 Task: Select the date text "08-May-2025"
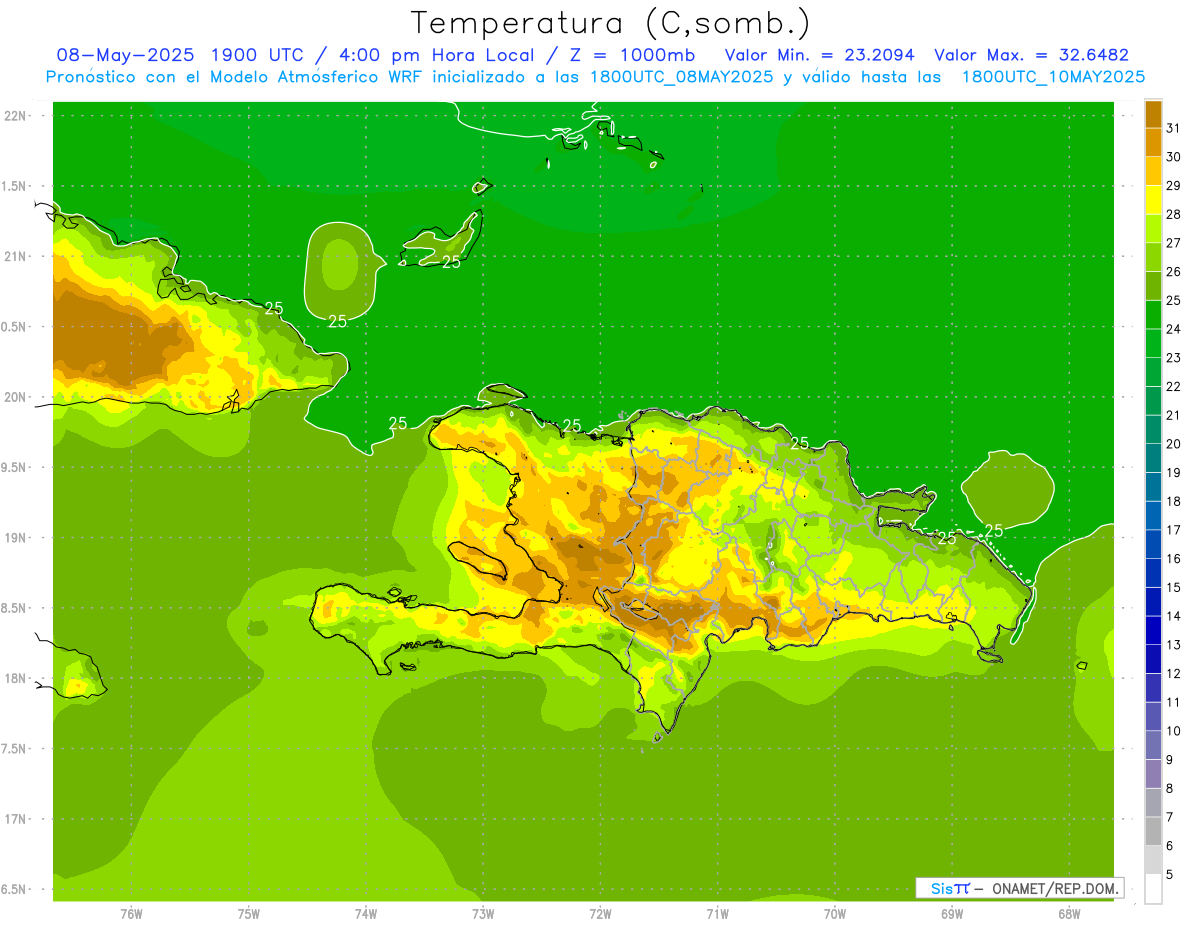click(x=127, y=55)
